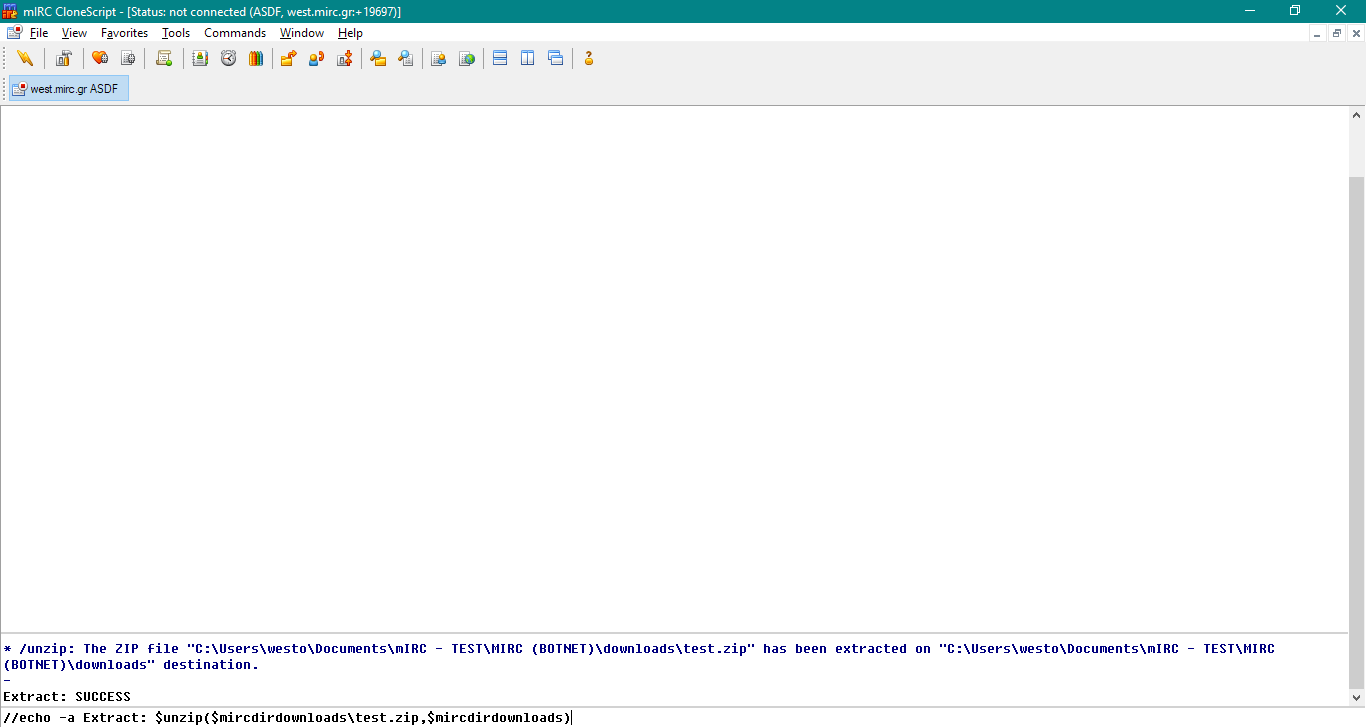Select the west.mirc.gr ASDF switchbar button
Image resolution: width=1366 pixels, height=728 pixels.
(x=69, y=89)
